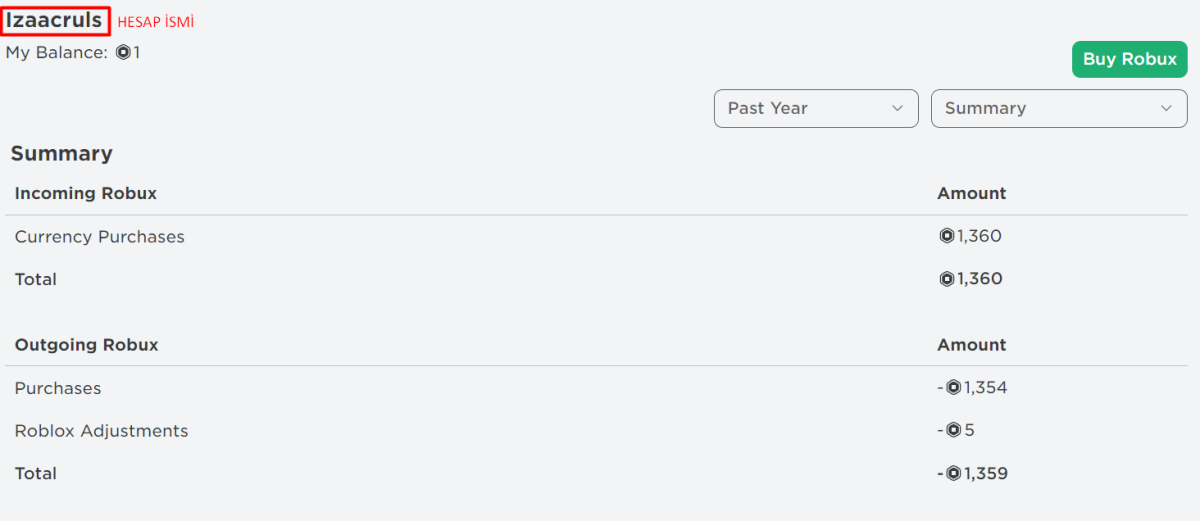The height and width of the screenshot is (521, 1200).
Task: Click Robux icon in Incoming Total amount
Action: 946,279
